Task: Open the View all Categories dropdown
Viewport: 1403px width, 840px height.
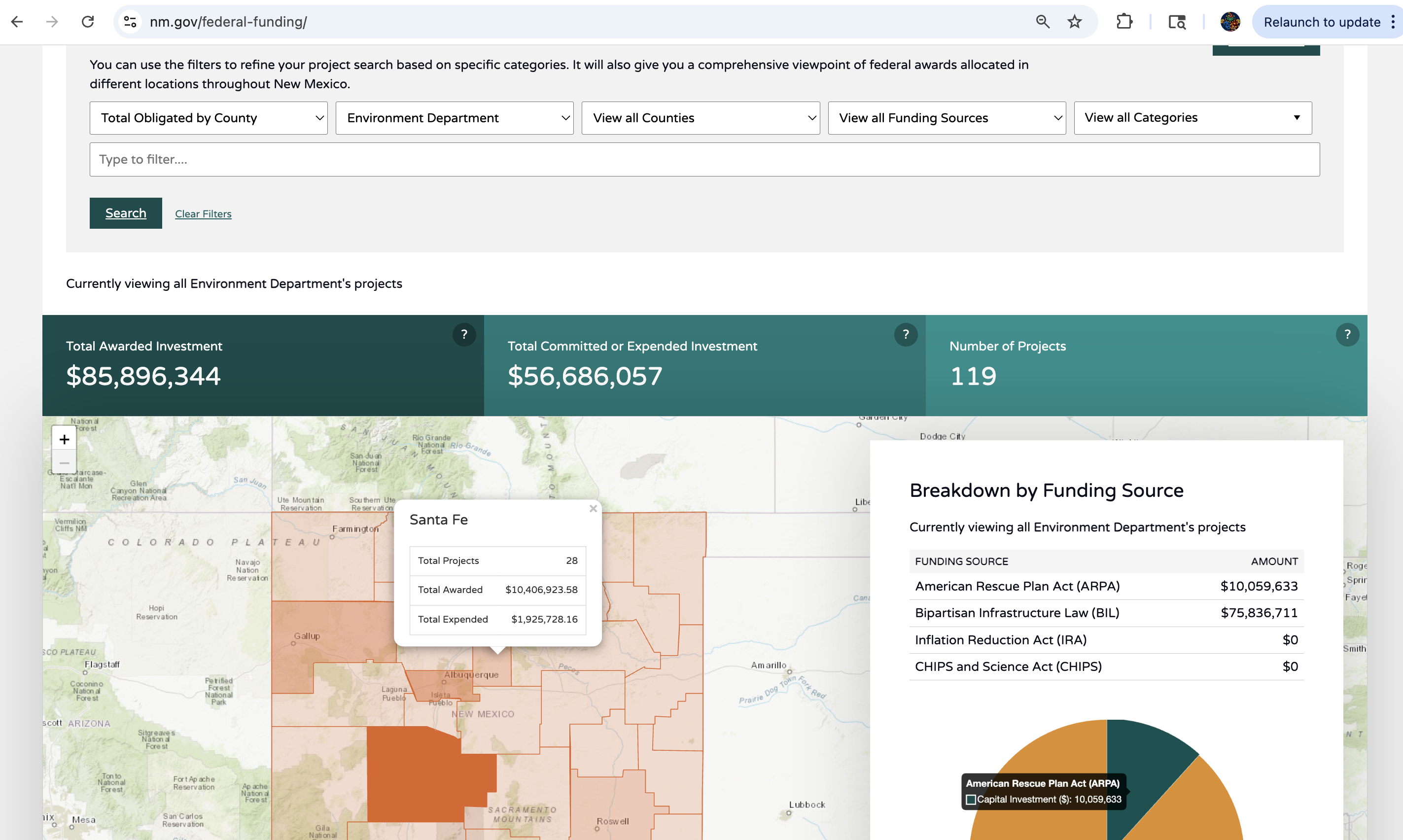Action: click(1192, 118)
